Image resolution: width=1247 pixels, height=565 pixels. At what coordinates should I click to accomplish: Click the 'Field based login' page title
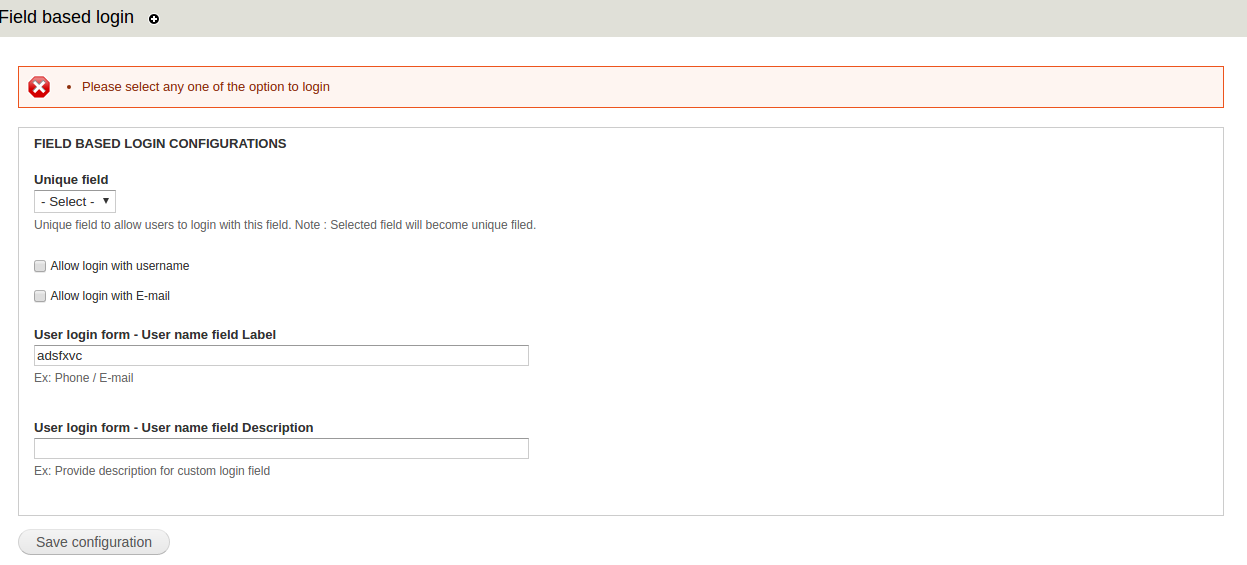(67, 18)
